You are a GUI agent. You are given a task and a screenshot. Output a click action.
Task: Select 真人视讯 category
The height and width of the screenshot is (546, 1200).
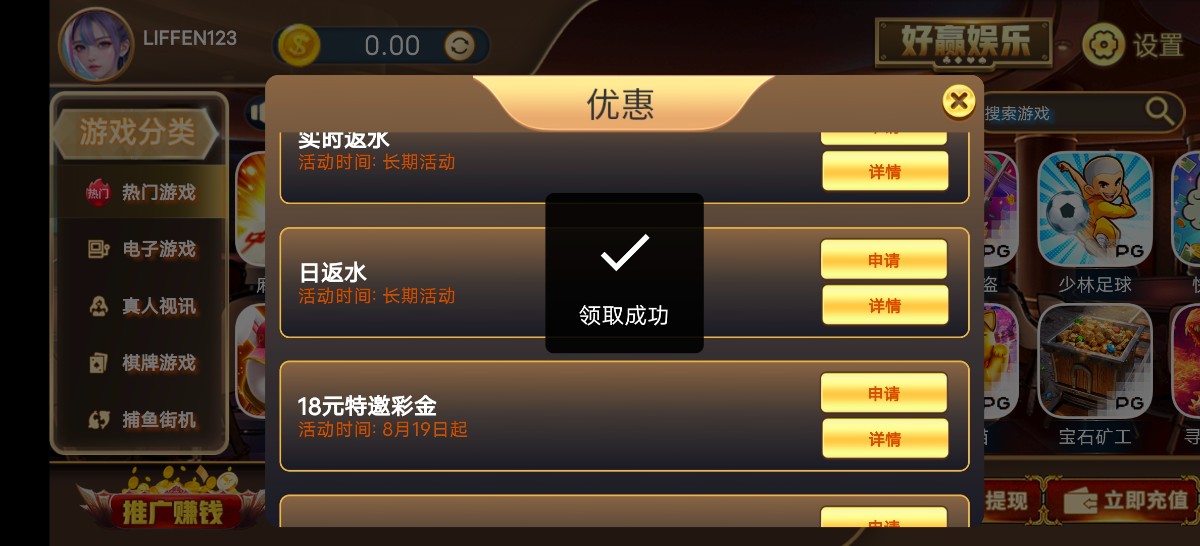click(x=141, y=306)
